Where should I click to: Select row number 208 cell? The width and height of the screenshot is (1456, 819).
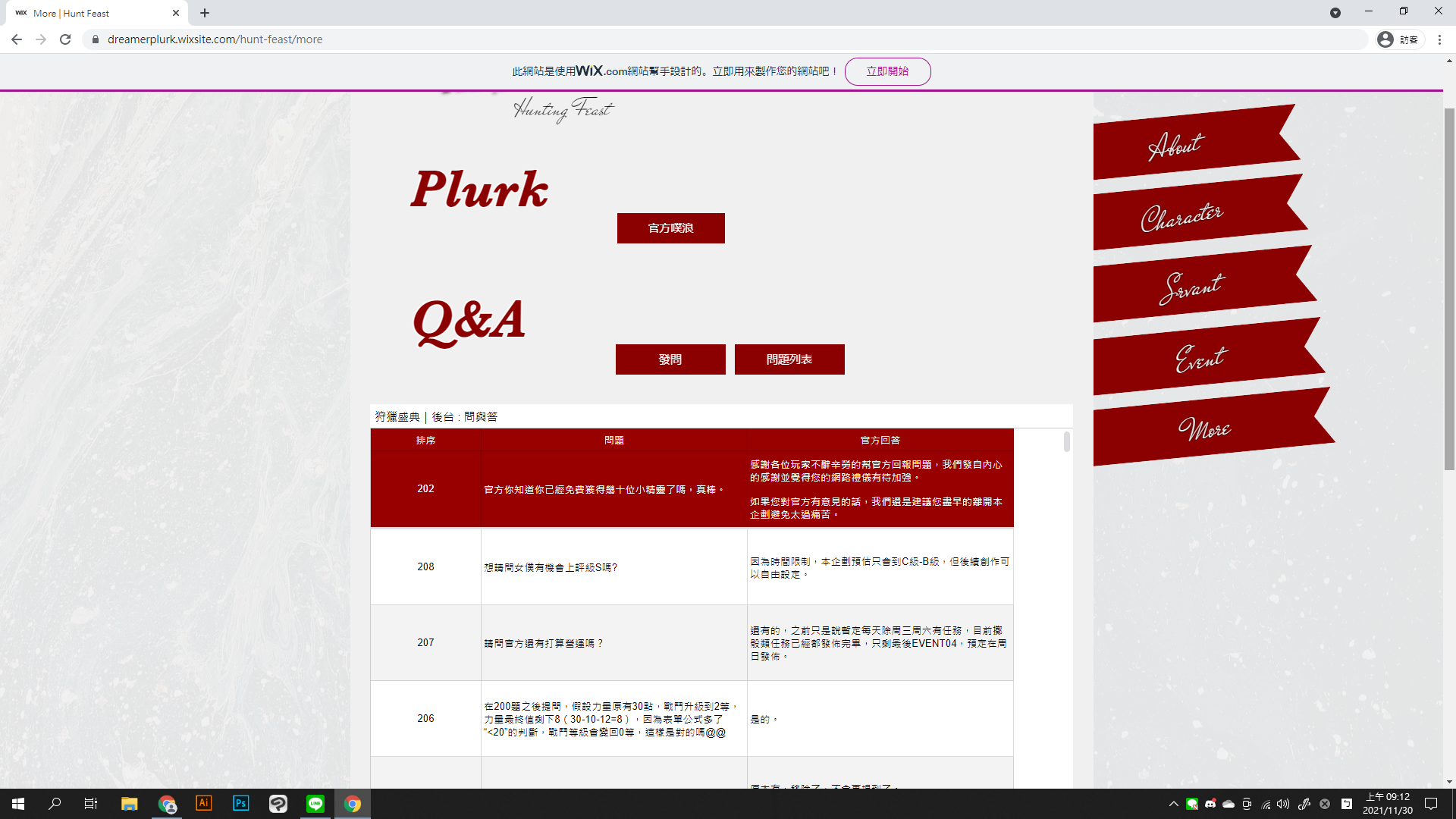click(425, 567)
